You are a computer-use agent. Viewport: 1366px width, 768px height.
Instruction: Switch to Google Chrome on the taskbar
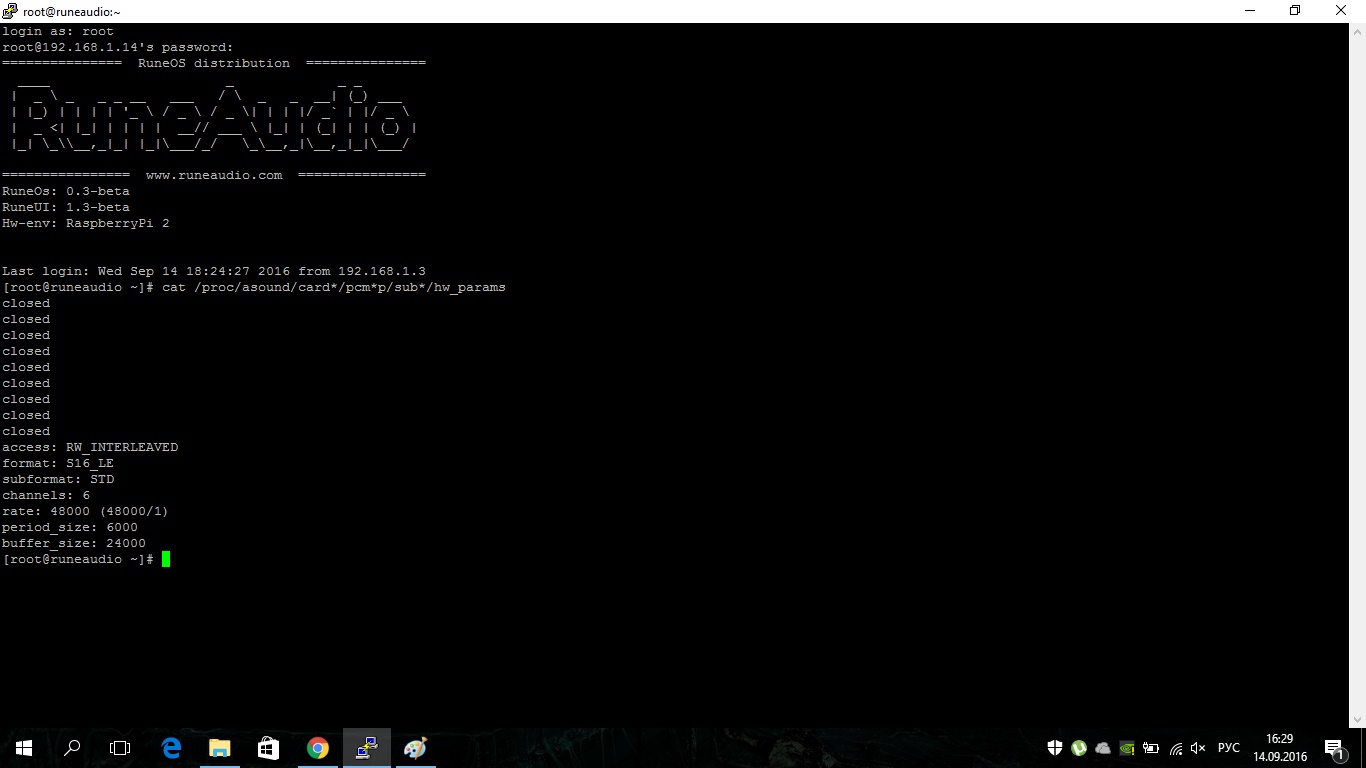tap(317, 748)
